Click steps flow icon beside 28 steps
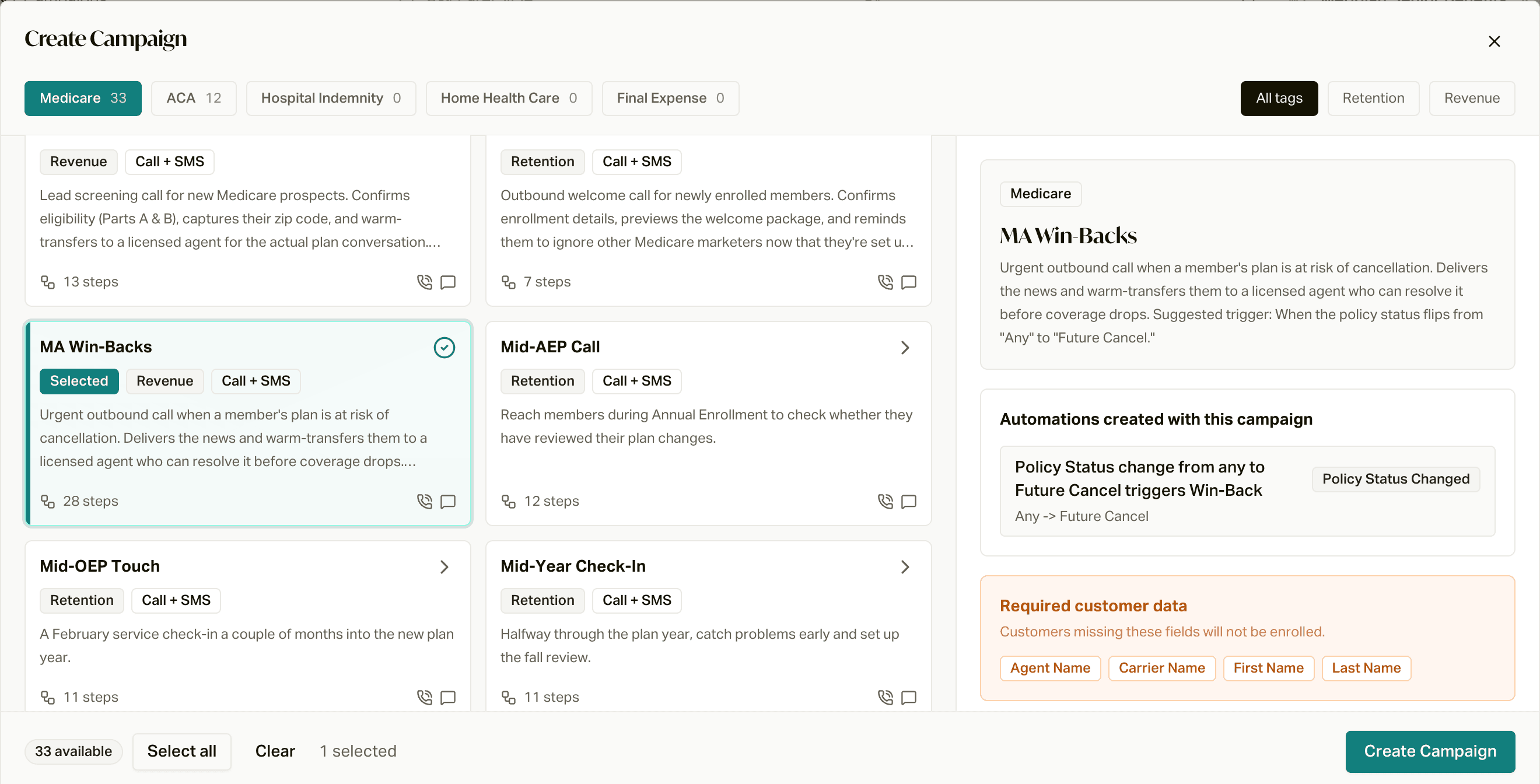The width and height of the screenshot is (1540, 784). [48, 501]
